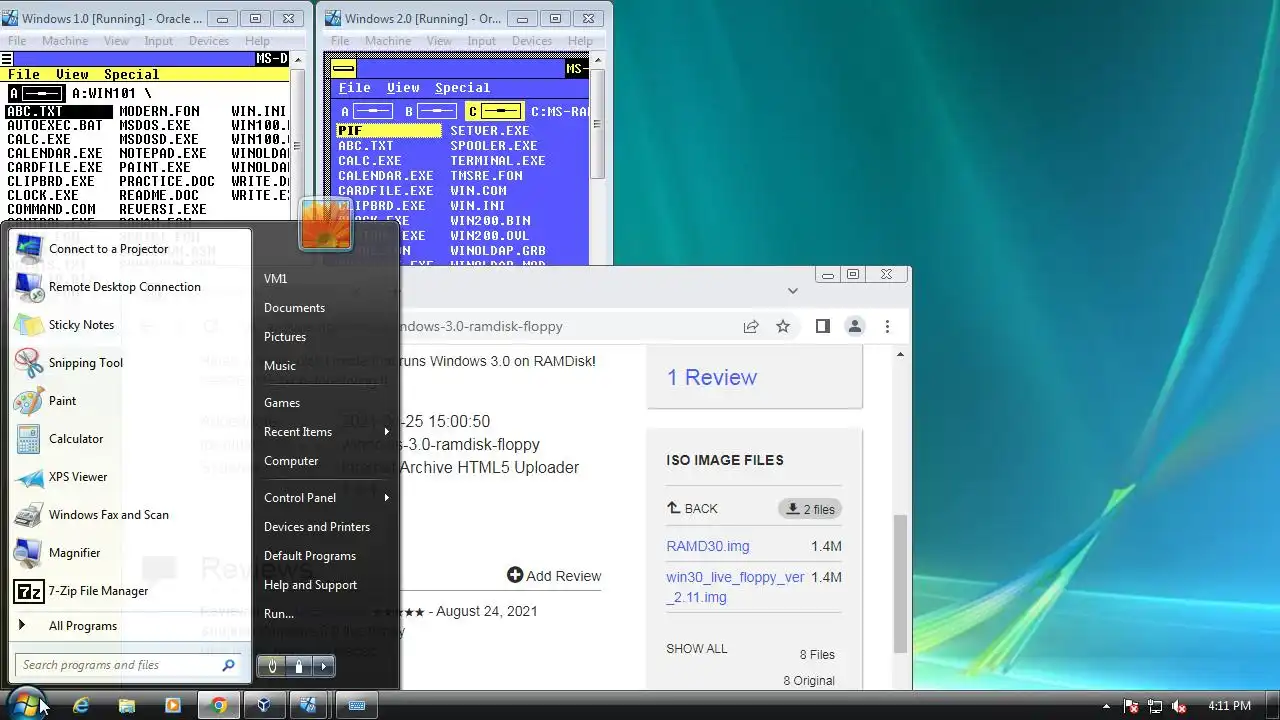This screenshot has width=1280, height=720.
Task: Open Chrome tab search chevron
Action: coord(792,291)
